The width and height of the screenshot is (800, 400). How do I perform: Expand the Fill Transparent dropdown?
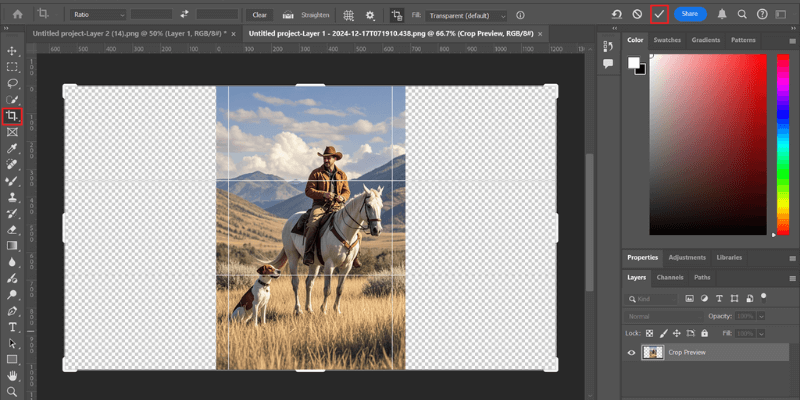[x=464, y=16]
